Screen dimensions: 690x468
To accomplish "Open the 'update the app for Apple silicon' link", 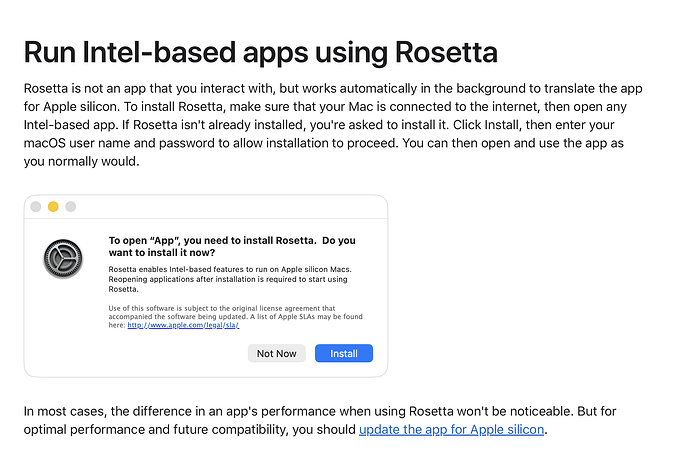I will 451,429.
